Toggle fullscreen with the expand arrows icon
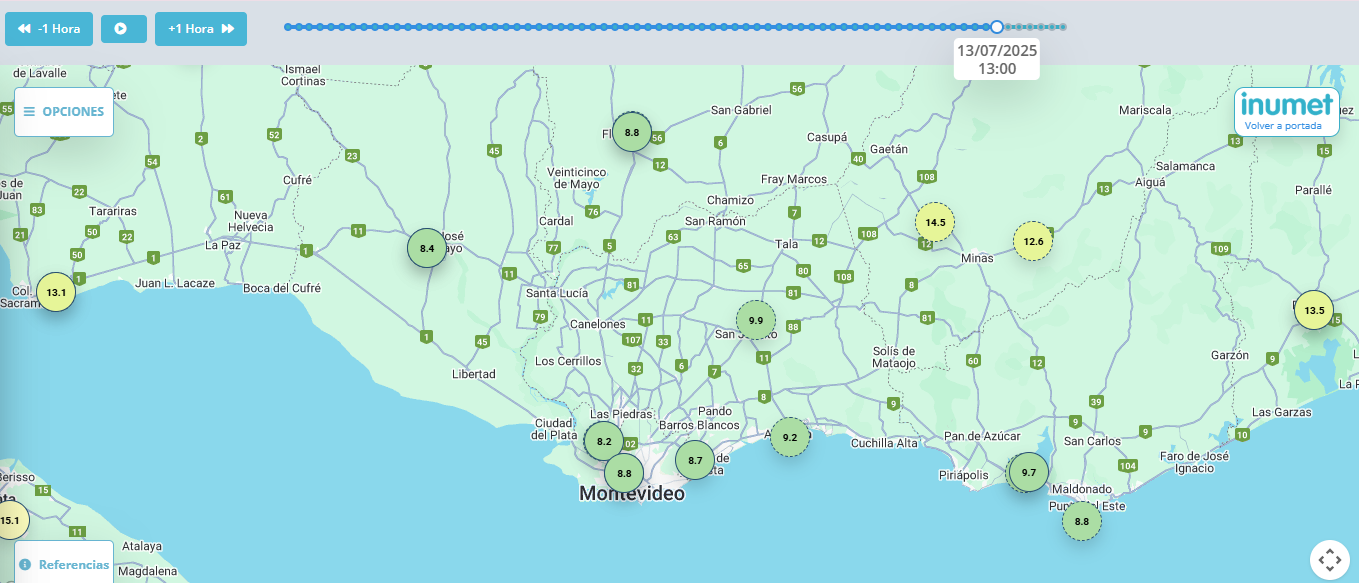This screenshot has height=583, width=1359. 1330,560
